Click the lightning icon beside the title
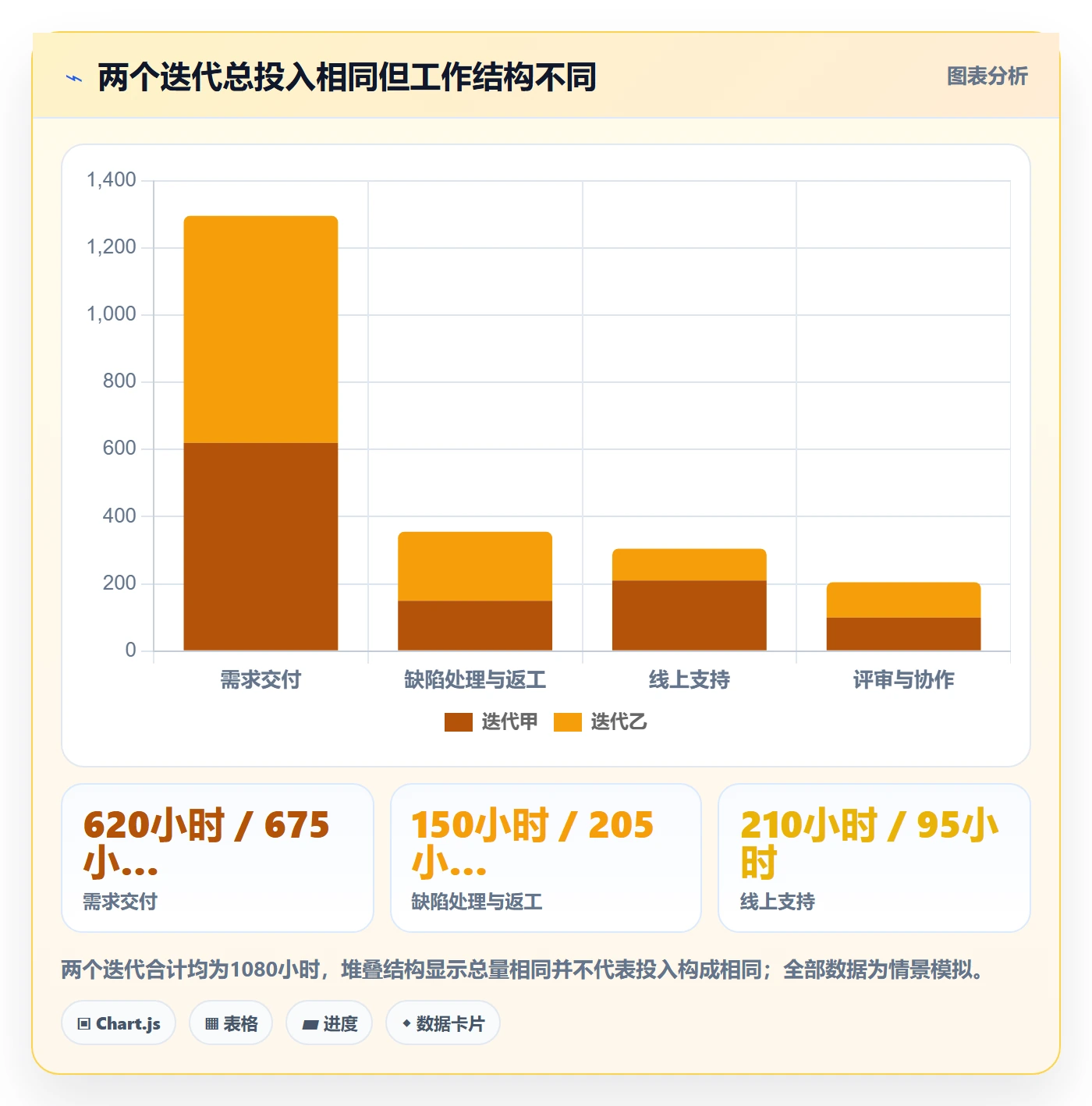This screenshot has width=1092, height=1106. click(74, 78)
